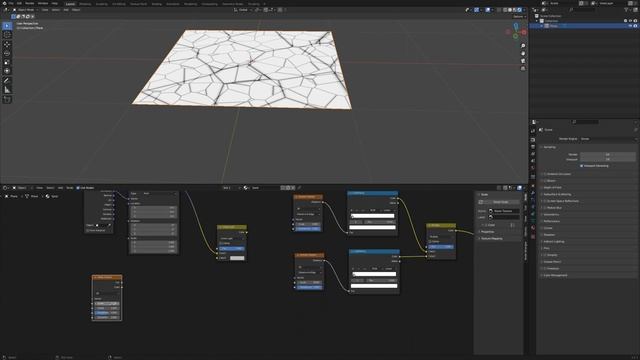This screenshot has width=640, height=360.
Task: Open the Edit menu
Action: pyautogui.click(x=19, y=3)
